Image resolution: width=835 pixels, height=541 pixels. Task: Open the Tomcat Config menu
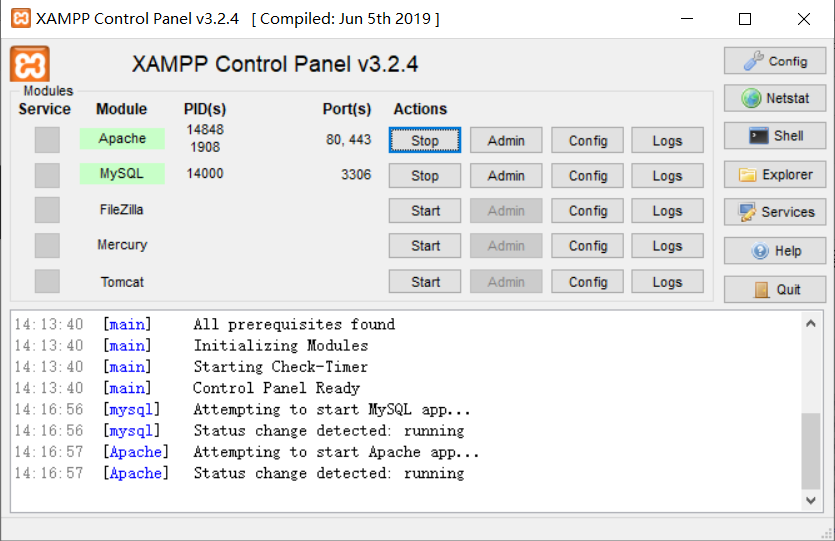[588, 282]
